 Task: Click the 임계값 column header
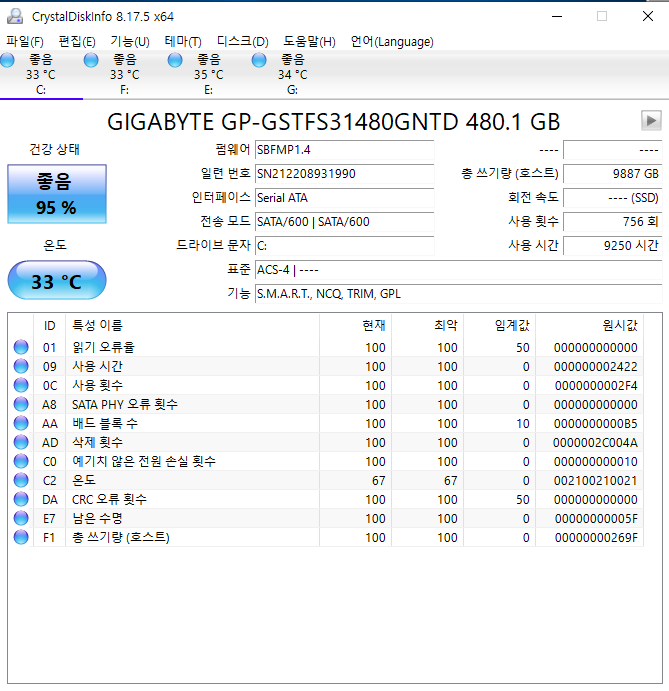499,325
